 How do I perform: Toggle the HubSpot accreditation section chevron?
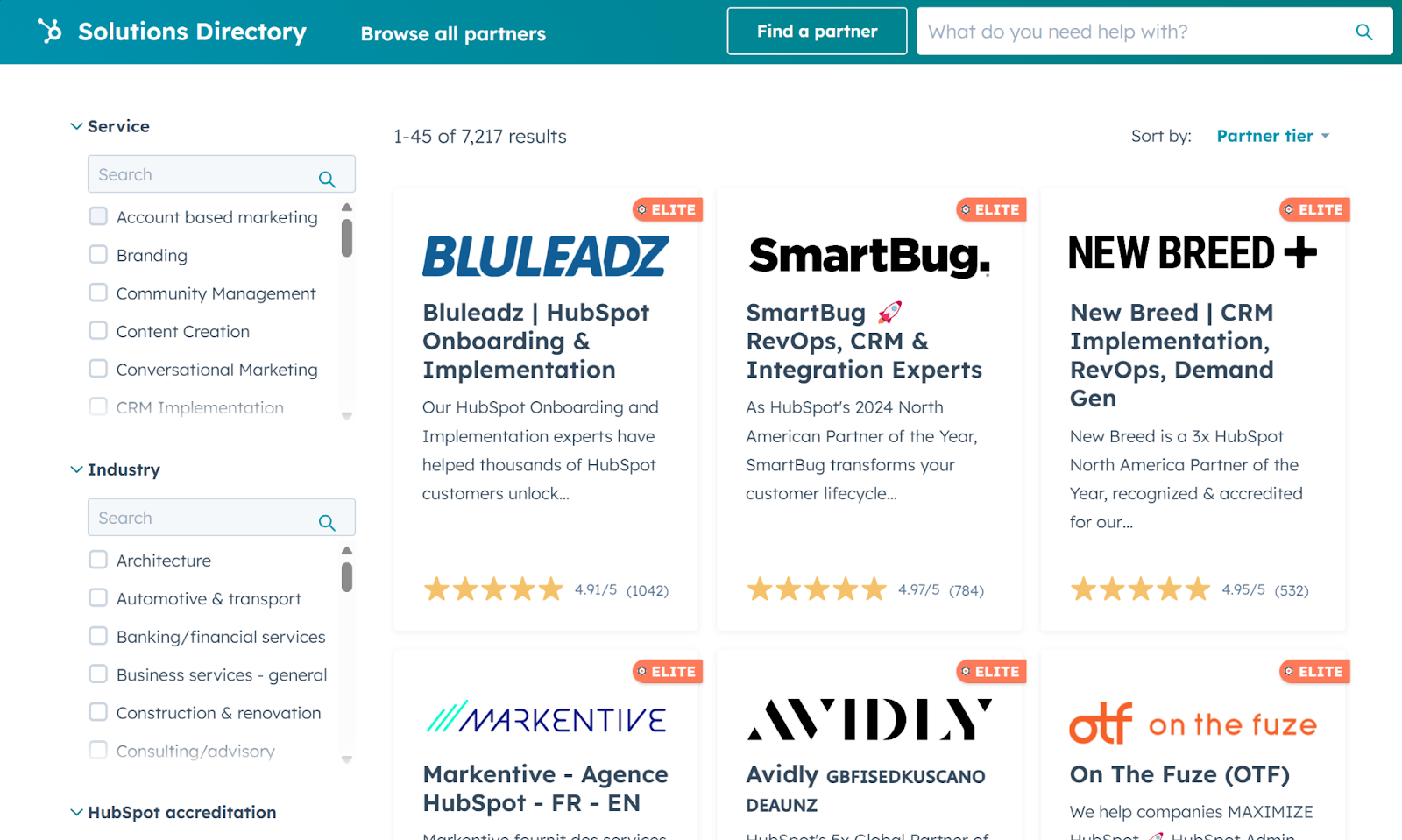(x=77, y=812)
